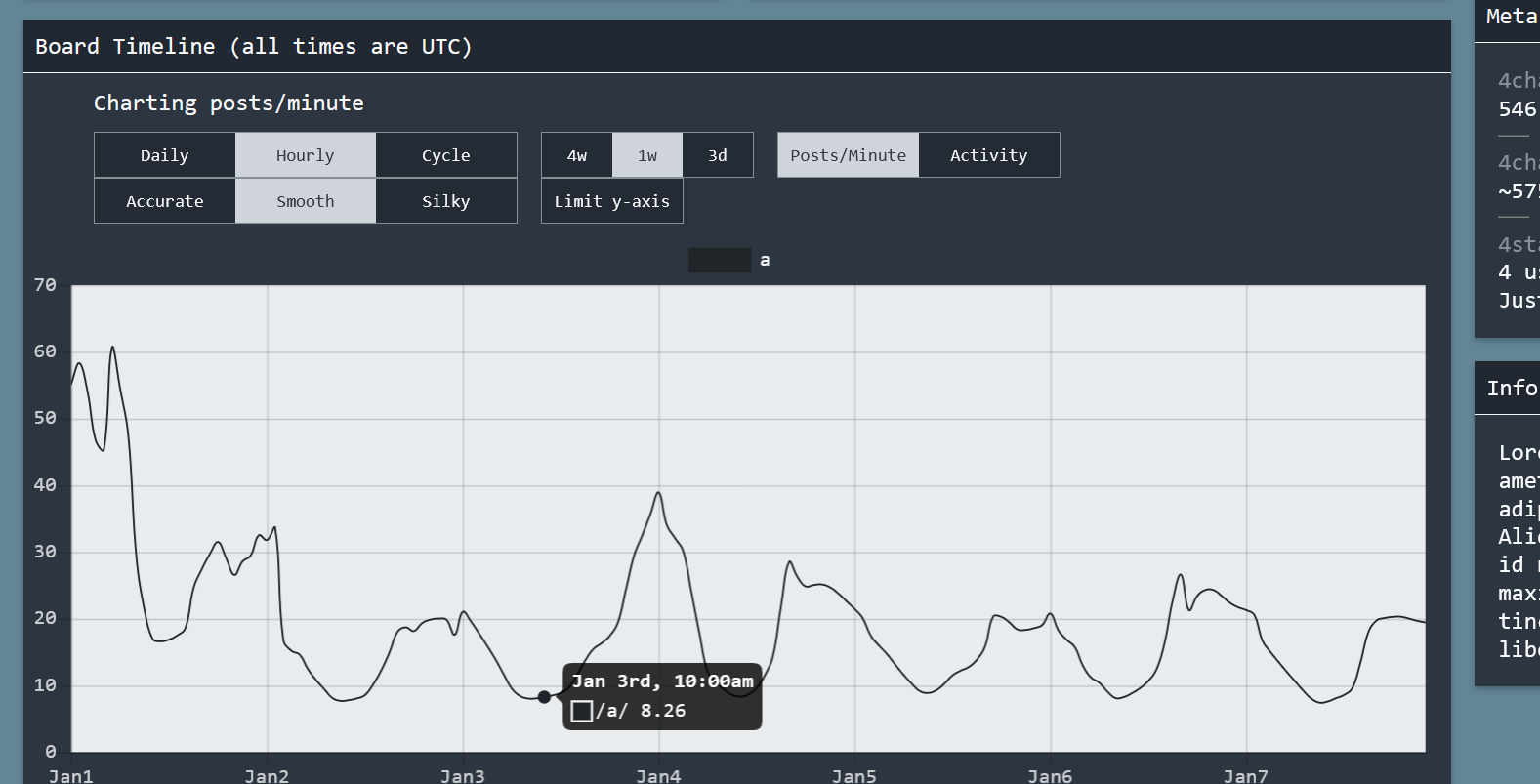This screenshot has width=1540, height=784.
Task: Click the Jan2 x-axis label
Action: 267,776
